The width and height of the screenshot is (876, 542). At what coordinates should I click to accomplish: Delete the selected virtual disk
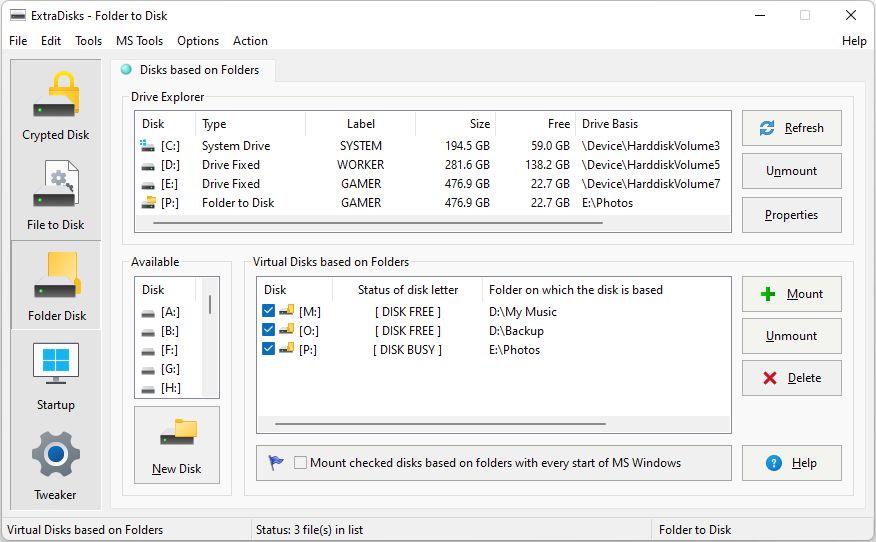(x=791, y=378)
